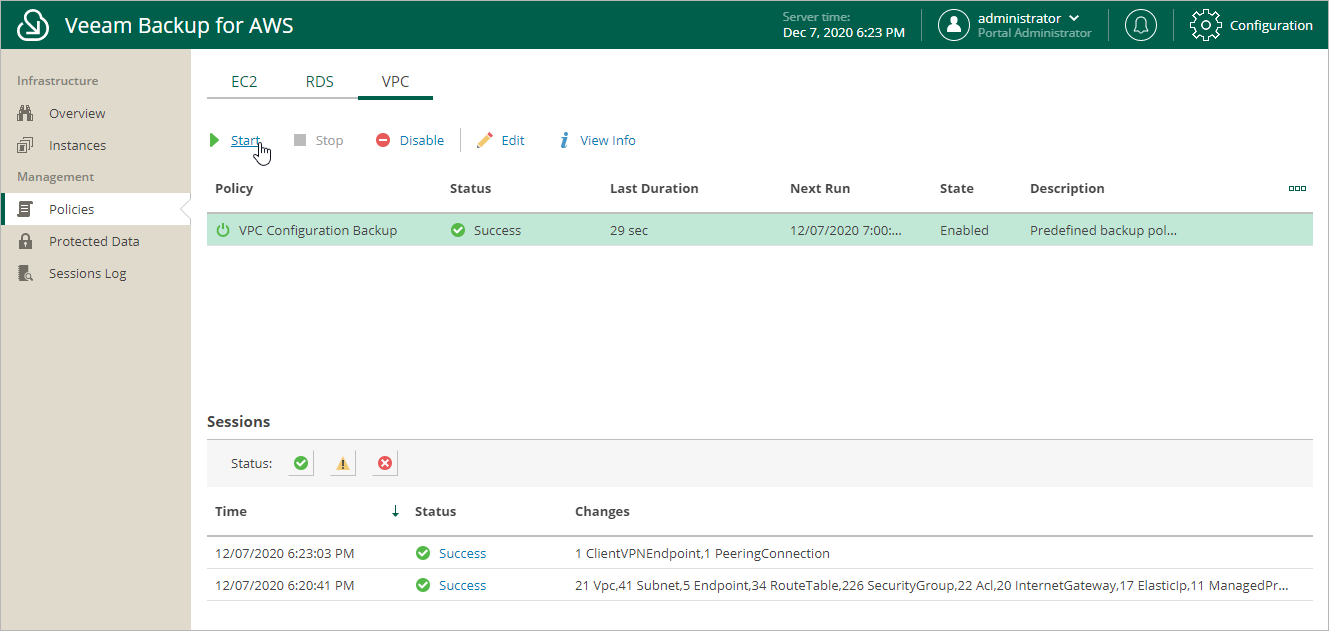Screen dimensions: 1329x631
Task: Click the View Info 'i' icon
Action: (x=565, y=141)
